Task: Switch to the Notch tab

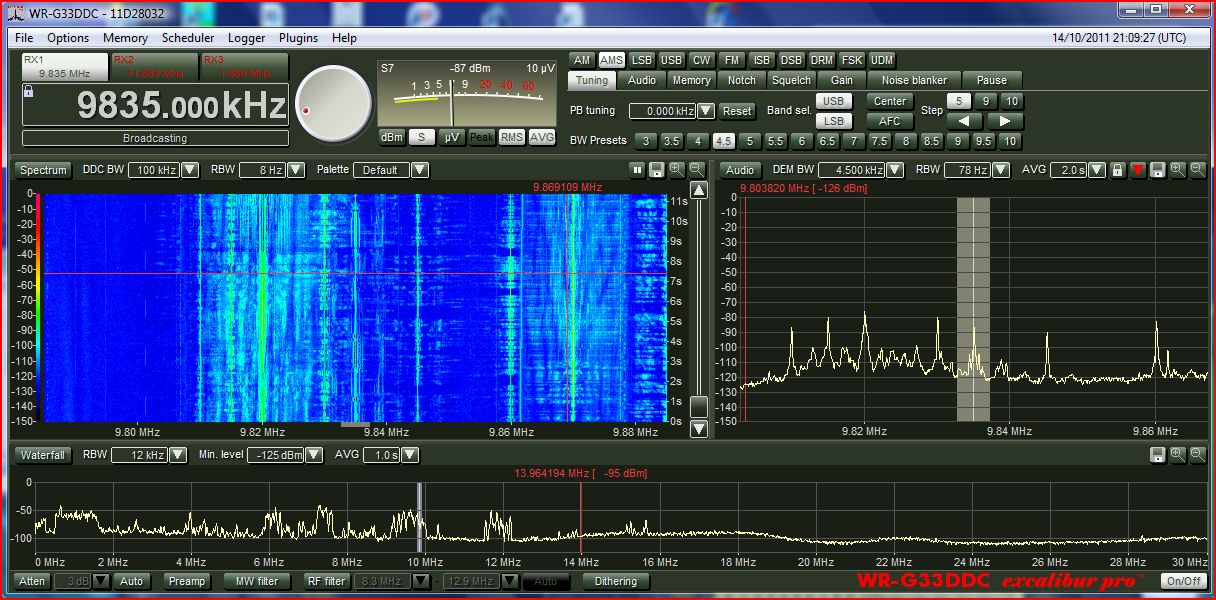Action: (x=742, y=80)
